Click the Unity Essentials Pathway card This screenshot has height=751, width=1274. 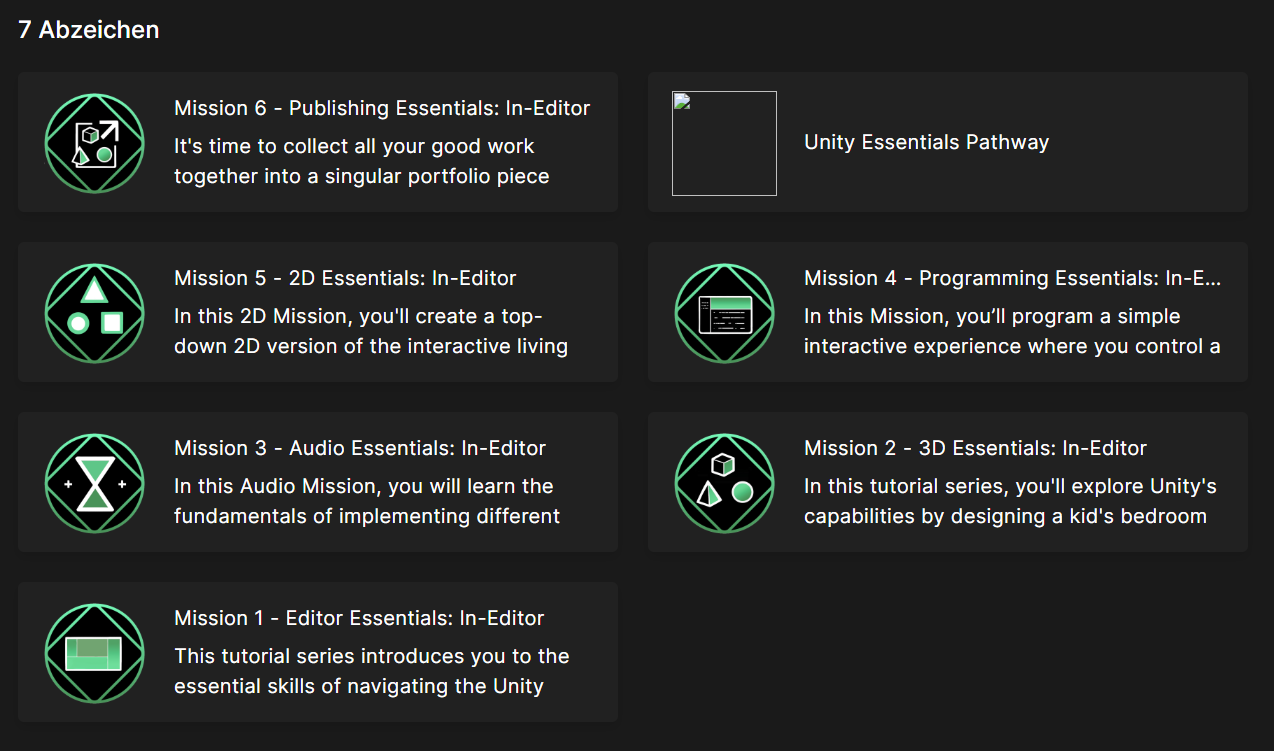click(x=948, y=141)
